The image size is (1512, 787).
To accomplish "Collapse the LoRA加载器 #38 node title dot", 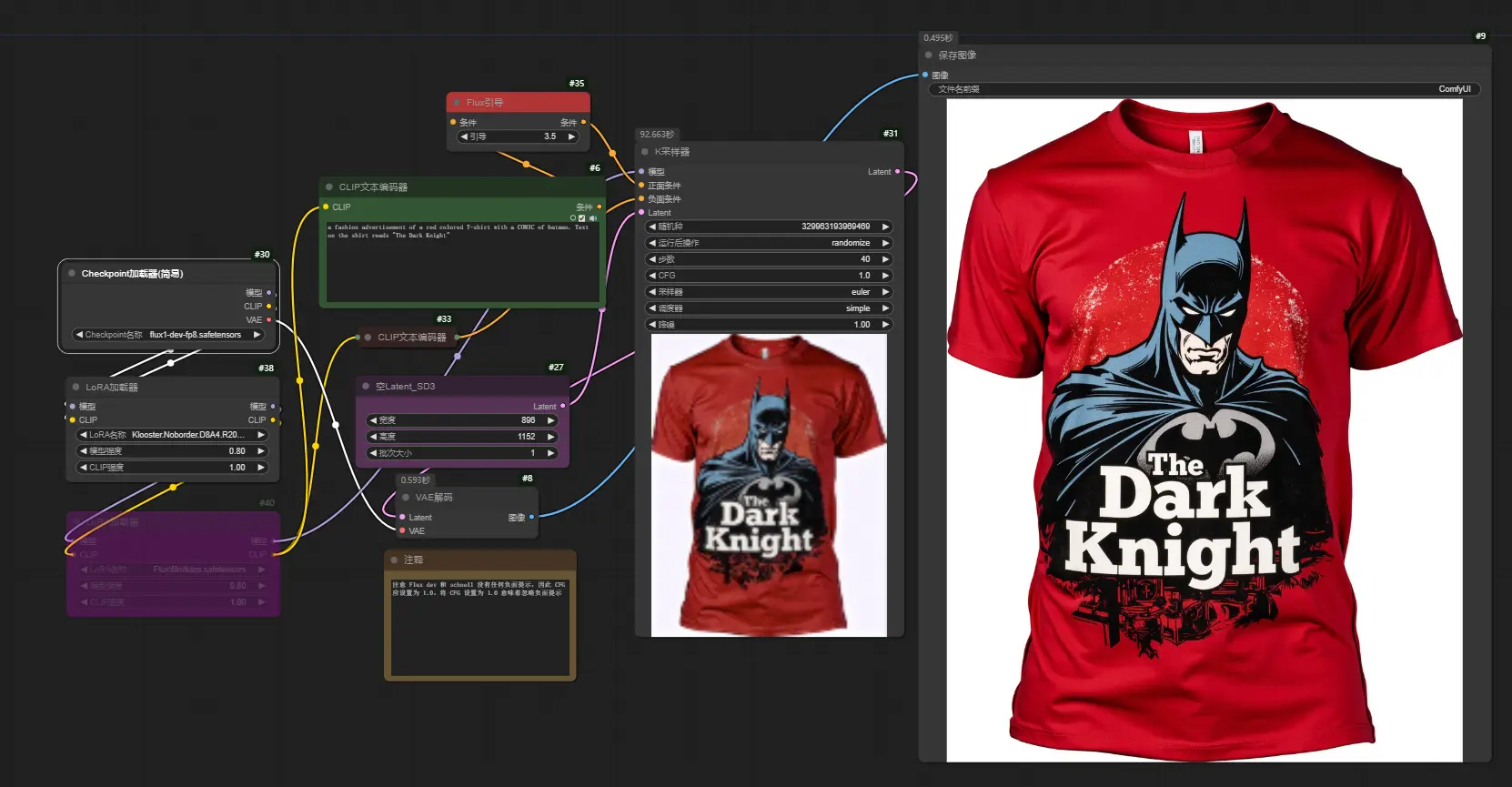I will (x=76, y=387).
